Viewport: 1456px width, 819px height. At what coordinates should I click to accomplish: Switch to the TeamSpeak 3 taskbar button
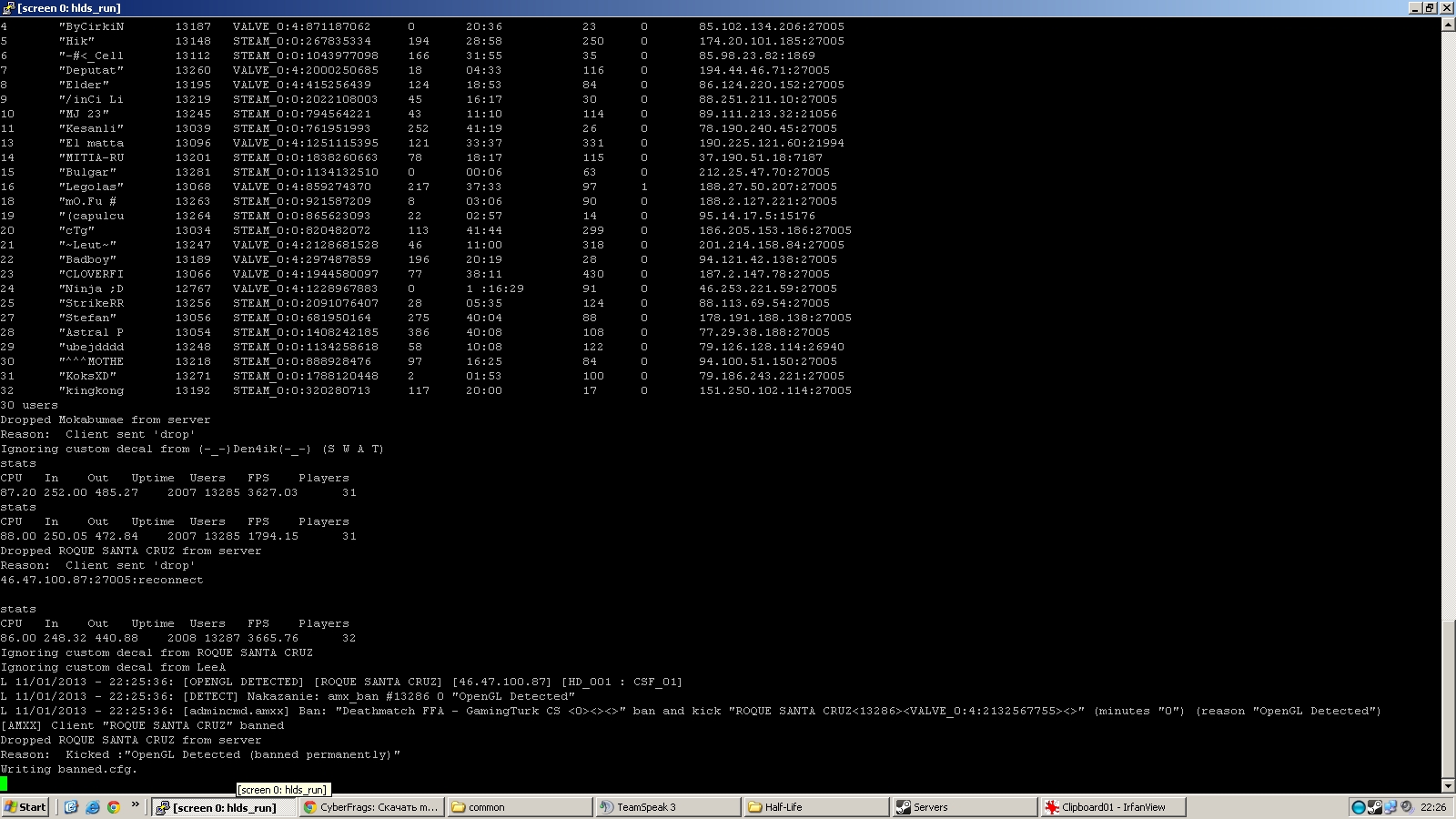pos(667,807)
